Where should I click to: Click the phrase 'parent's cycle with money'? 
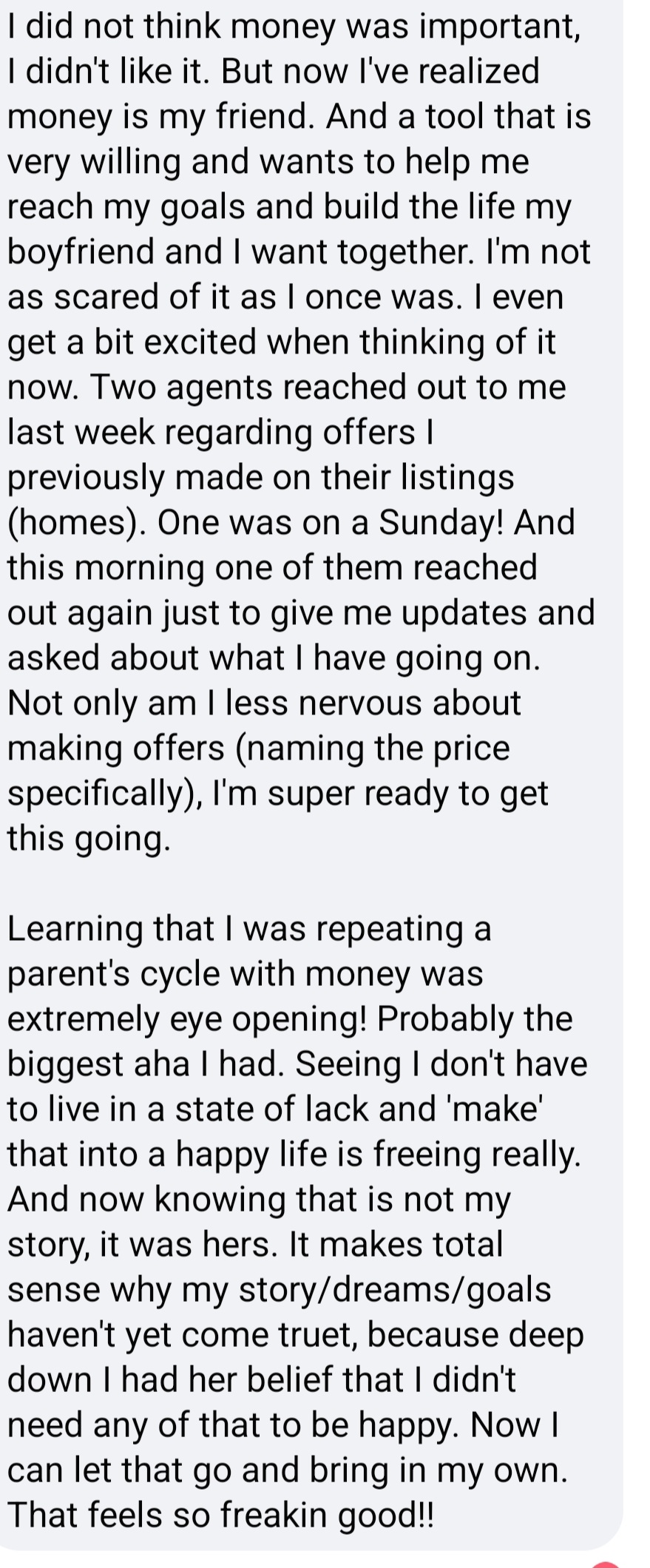pyautogui.click(x=207, y=973)
